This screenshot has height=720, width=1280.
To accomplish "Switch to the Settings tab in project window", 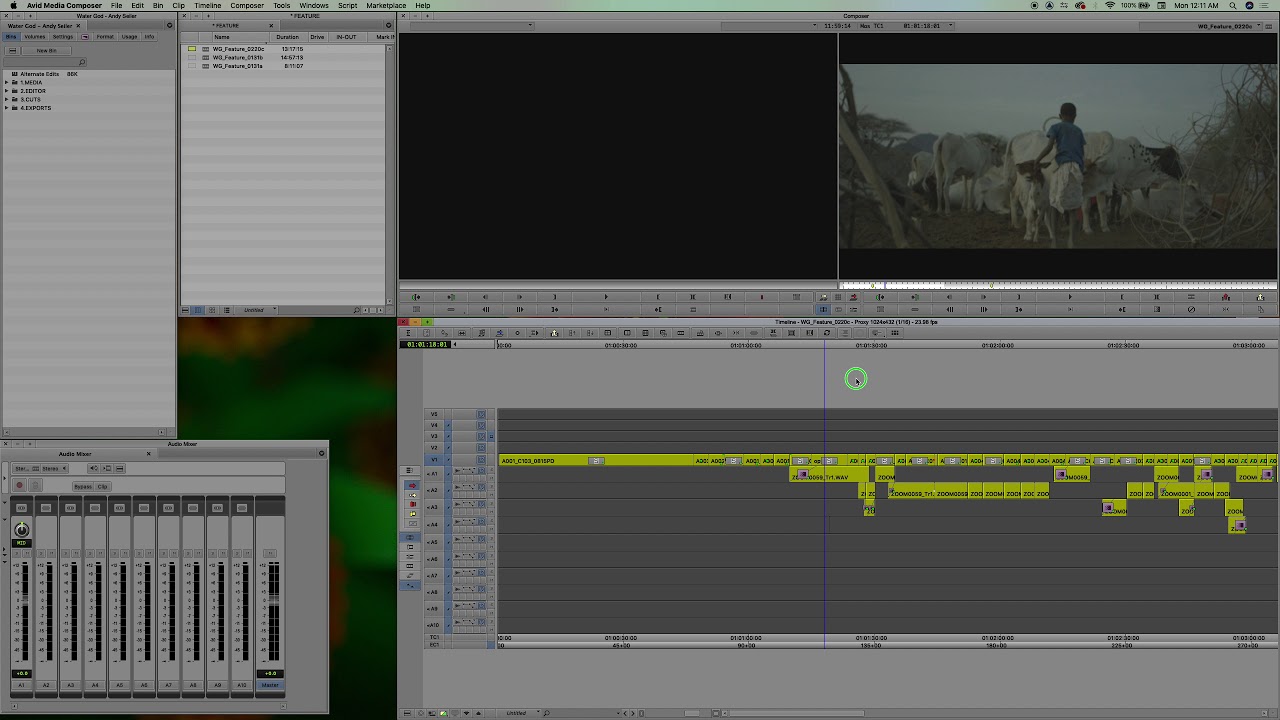I will [62, 37].
